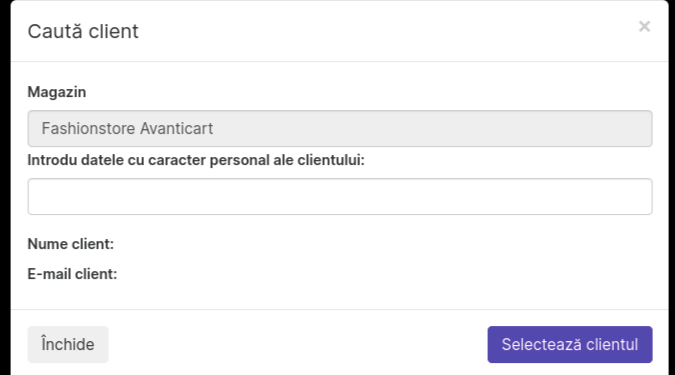The width and height of the screenshot is (675, 375).
Task: Click the Fashionstore Avanticart store field
Action: (340, 128)
